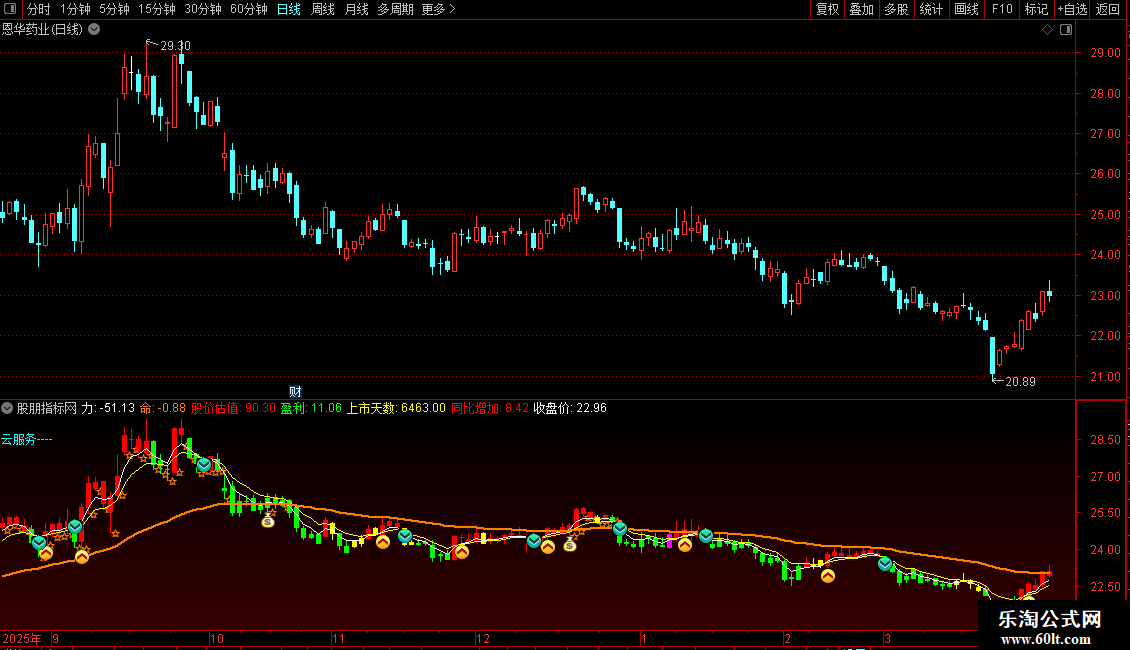Screen dimensions: 1130x650
Task: Click 云服务---- label
Action: click(27, 439)
